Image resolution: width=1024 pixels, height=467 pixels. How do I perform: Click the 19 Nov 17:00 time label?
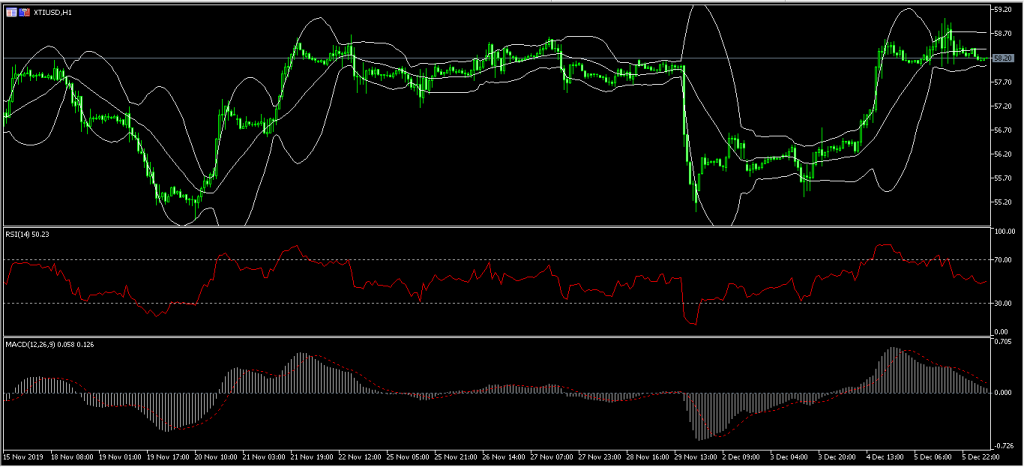tap(166, 456)
